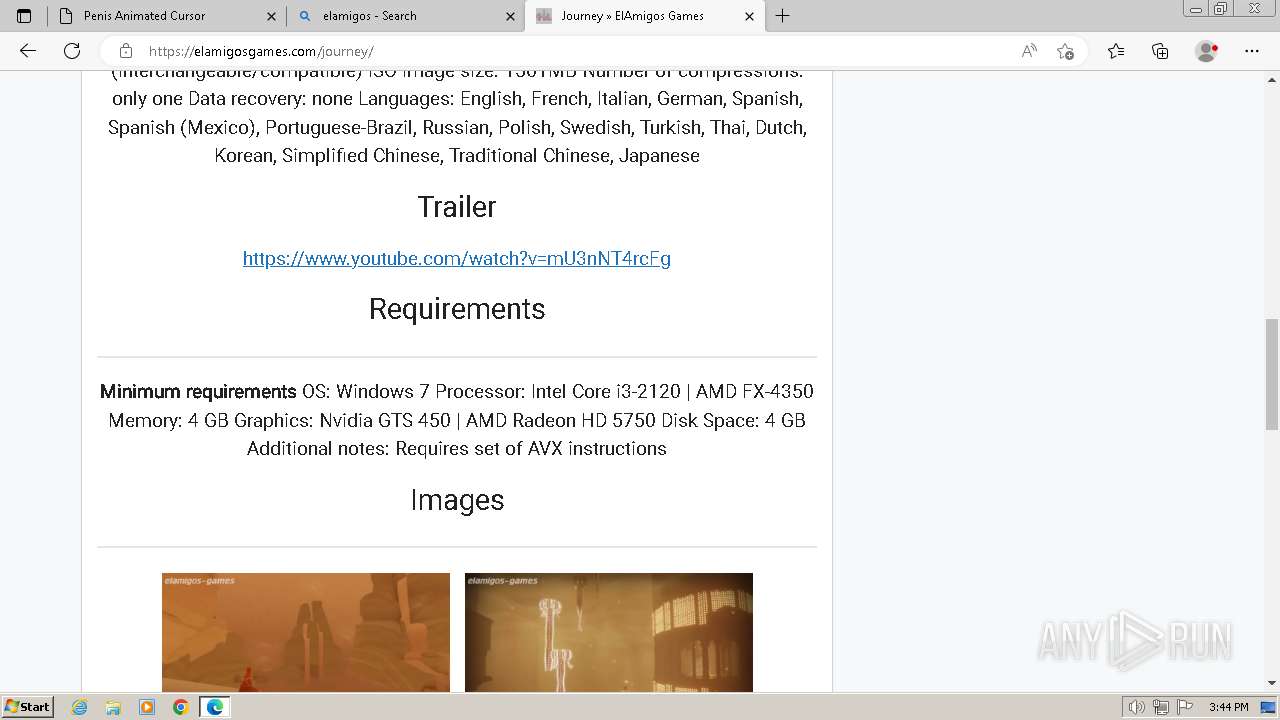Minimize the browser window

(x=1196, y=9)
